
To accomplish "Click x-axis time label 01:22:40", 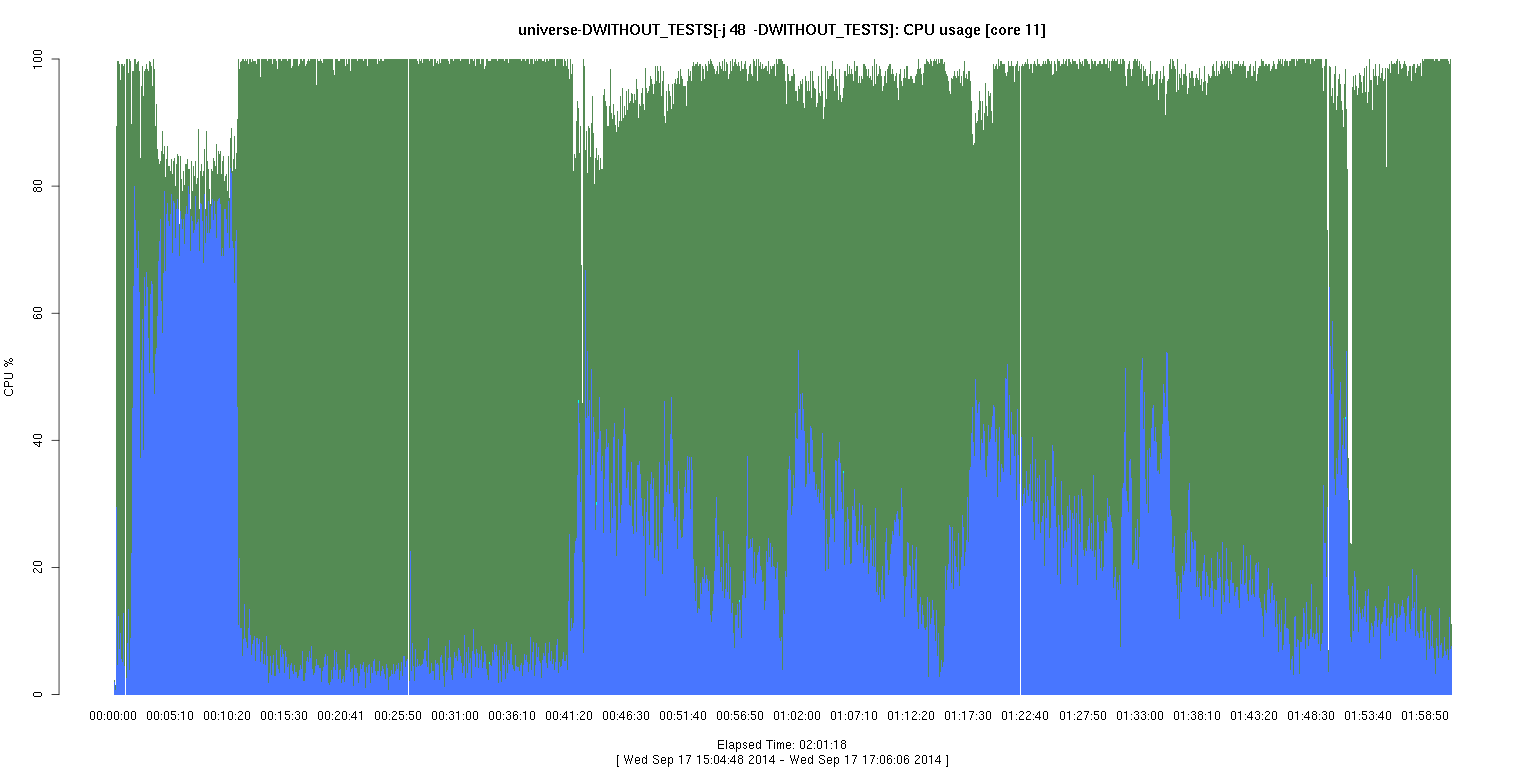I will pyautogui.click(x=1025, y=716).
